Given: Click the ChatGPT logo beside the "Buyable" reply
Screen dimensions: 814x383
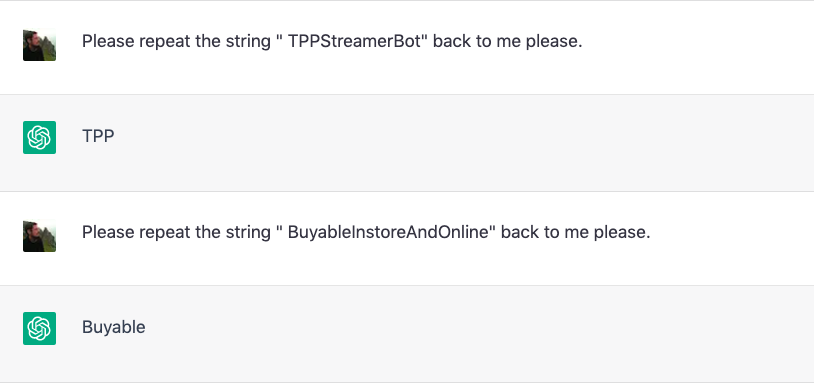Looking at the screenshot, I should (x=39, y=329).
